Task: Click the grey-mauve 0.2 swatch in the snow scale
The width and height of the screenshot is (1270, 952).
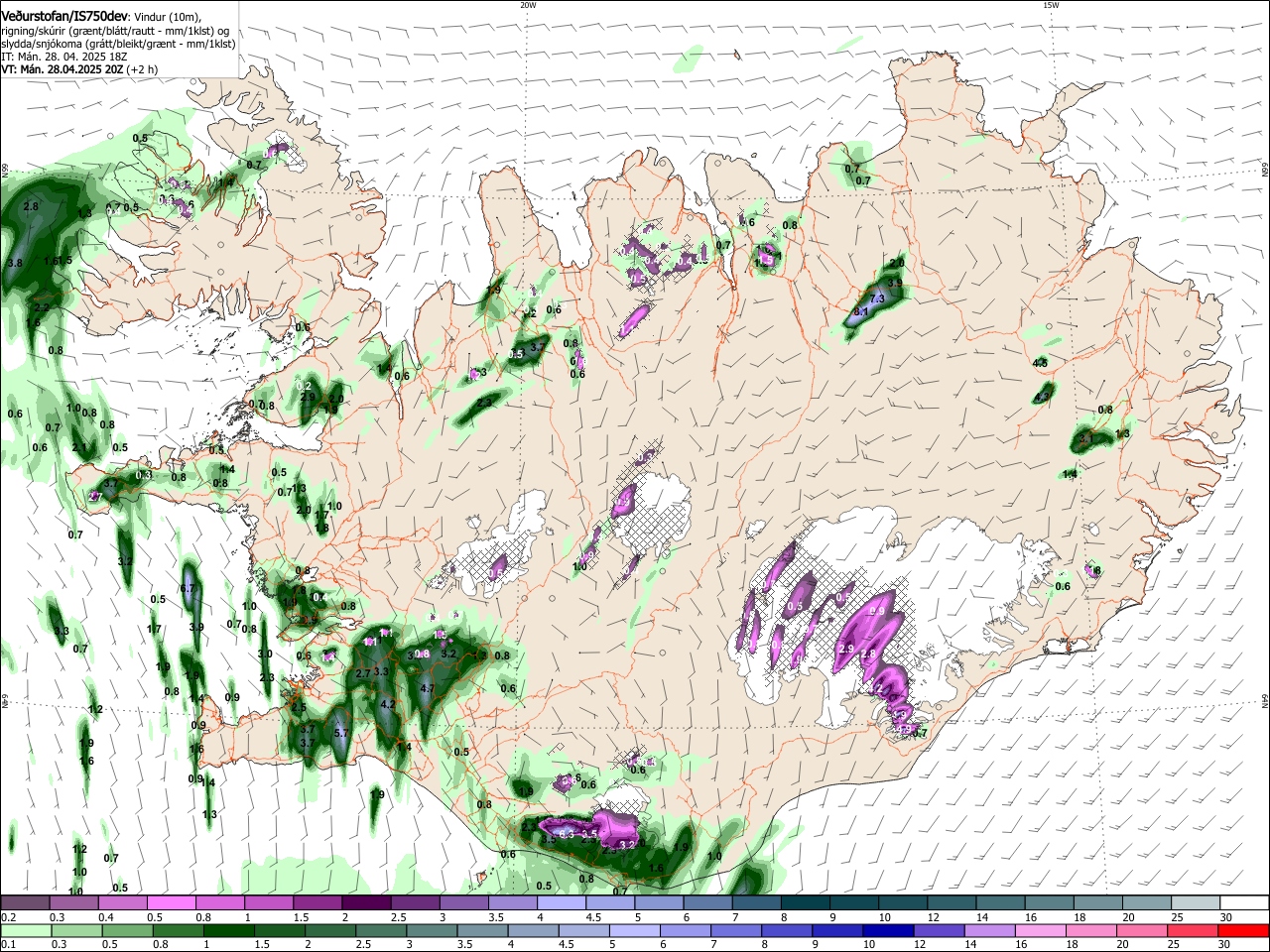Action: pos(25,903)
